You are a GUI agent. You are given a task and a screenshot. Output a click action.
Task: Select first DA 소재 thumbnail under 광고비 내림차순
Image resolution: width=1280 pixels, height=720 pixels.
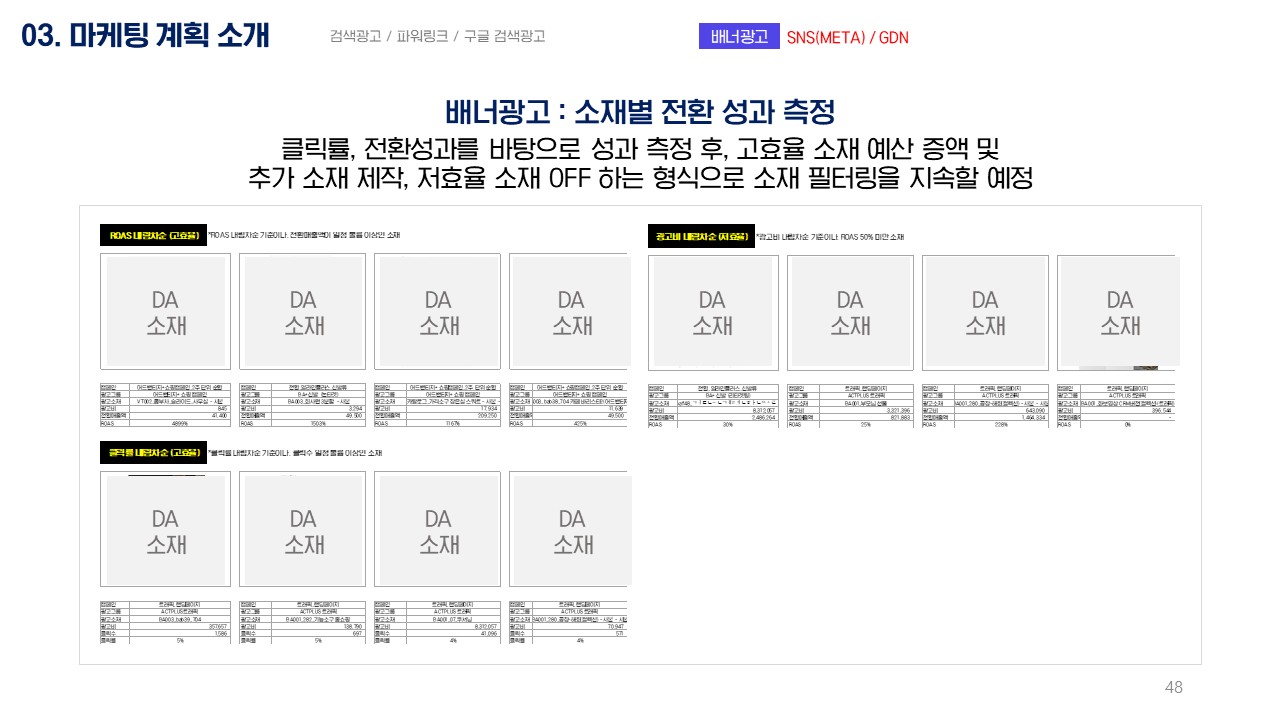pyautogui.click(x=712, y=312)
